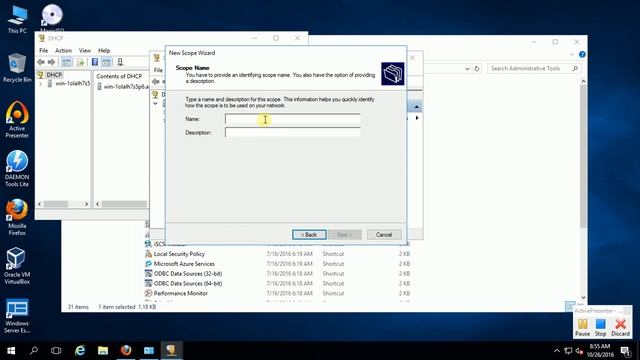This screenshot has height=360, width=640.
Task: Select Local Security Policy in file list
Action: [179, 254]
